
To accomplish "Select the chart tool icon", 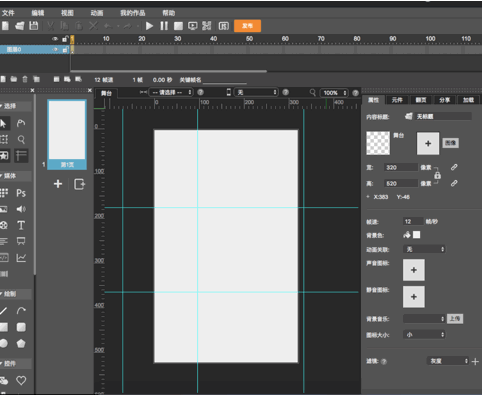I will click(21, 258).
